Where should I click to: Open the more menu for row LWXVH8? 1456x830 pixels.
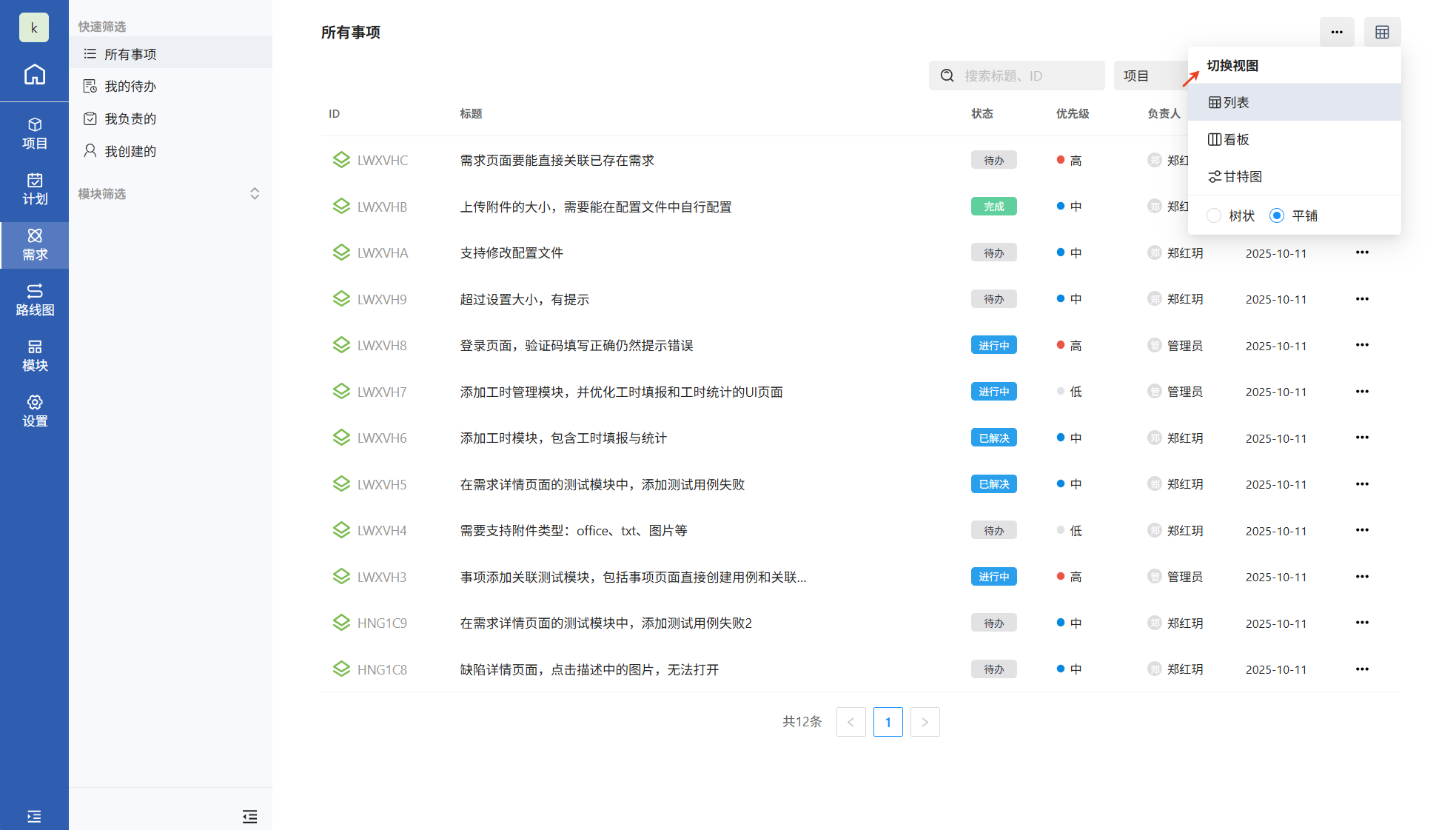[x=1361, y=345]
